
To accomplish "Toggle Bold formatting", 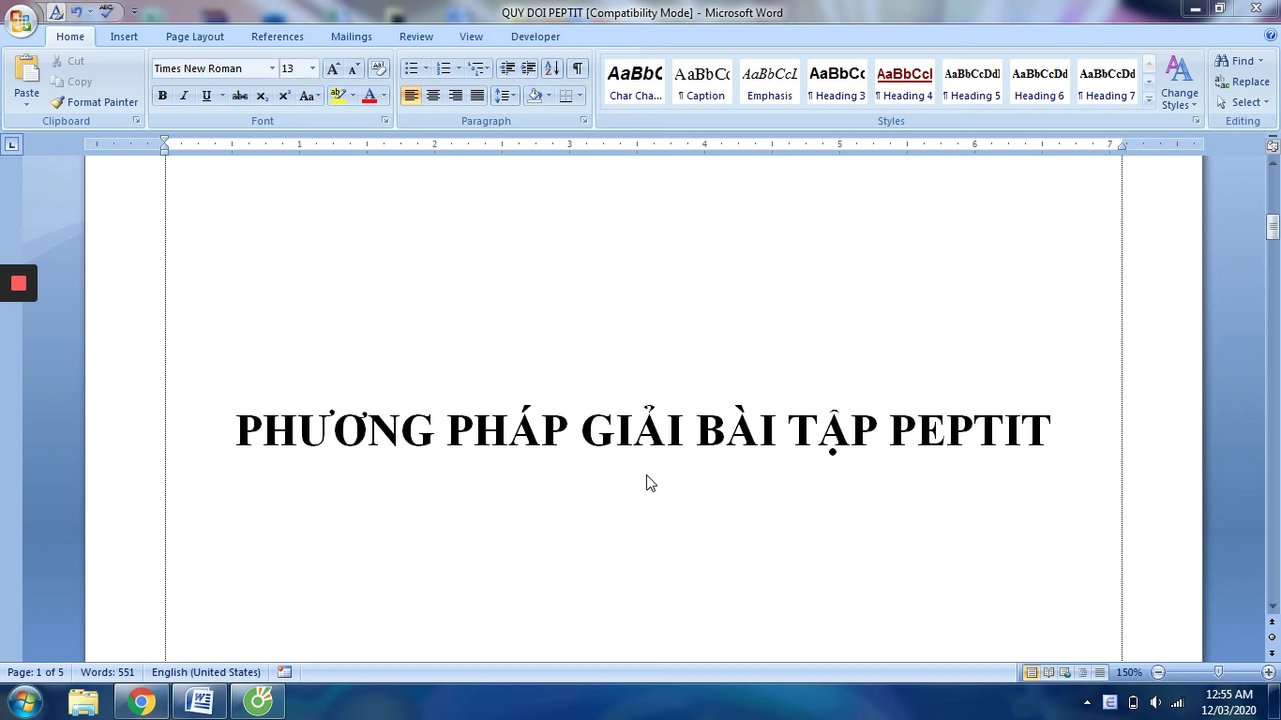I will coord(162,96).
